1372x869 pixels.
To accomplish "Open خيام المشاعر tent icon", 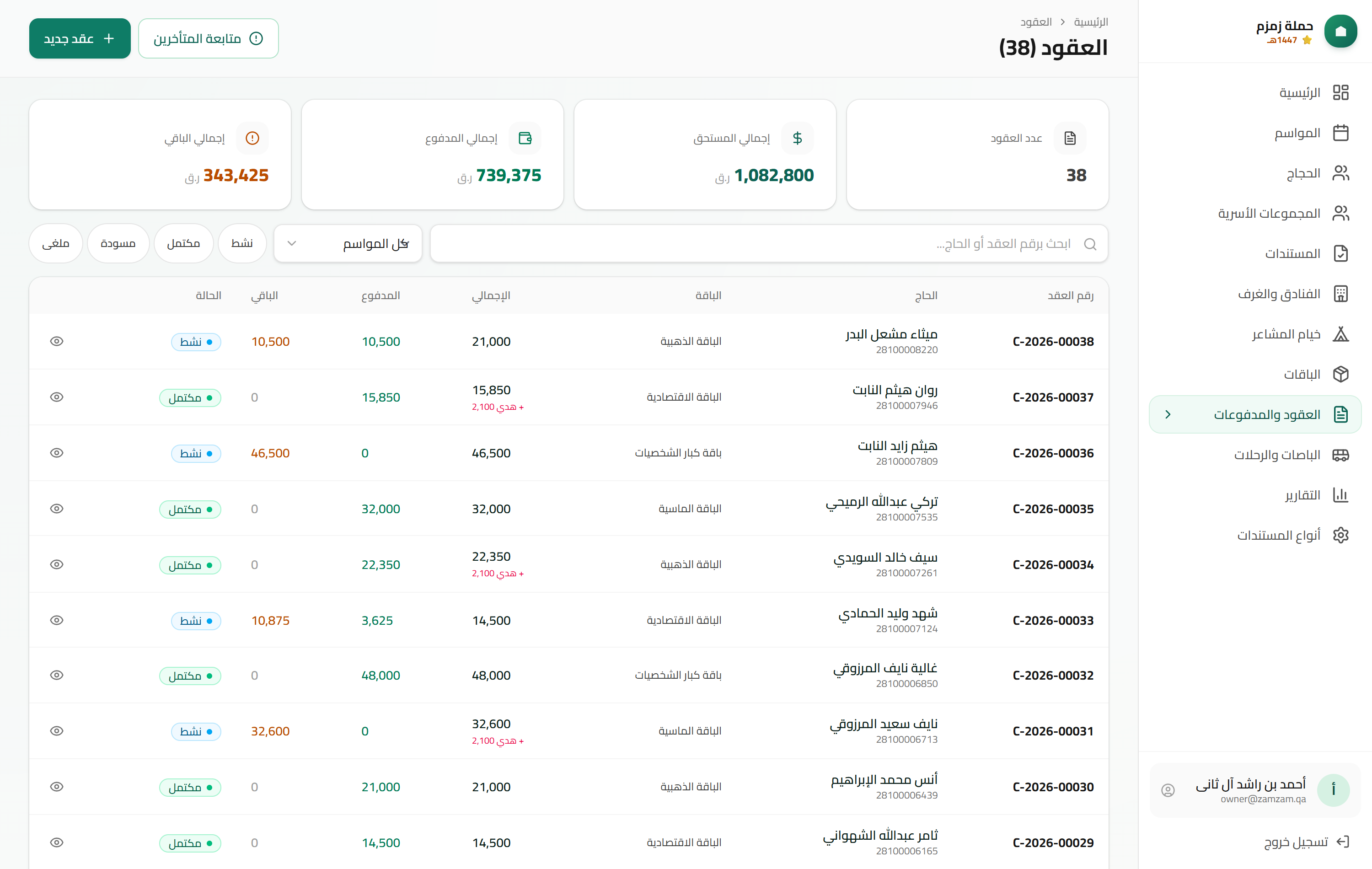I will tap(1340, 334).
